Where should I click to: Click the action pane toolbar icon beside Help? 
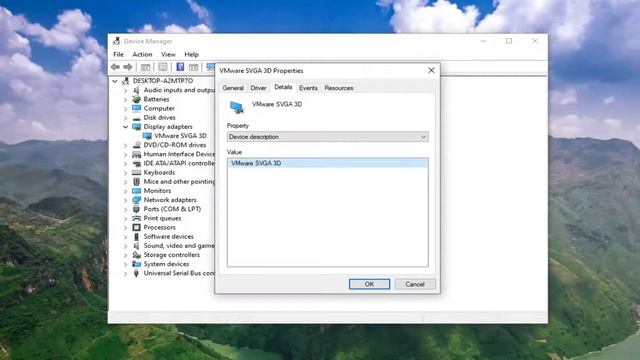point(193,67)
